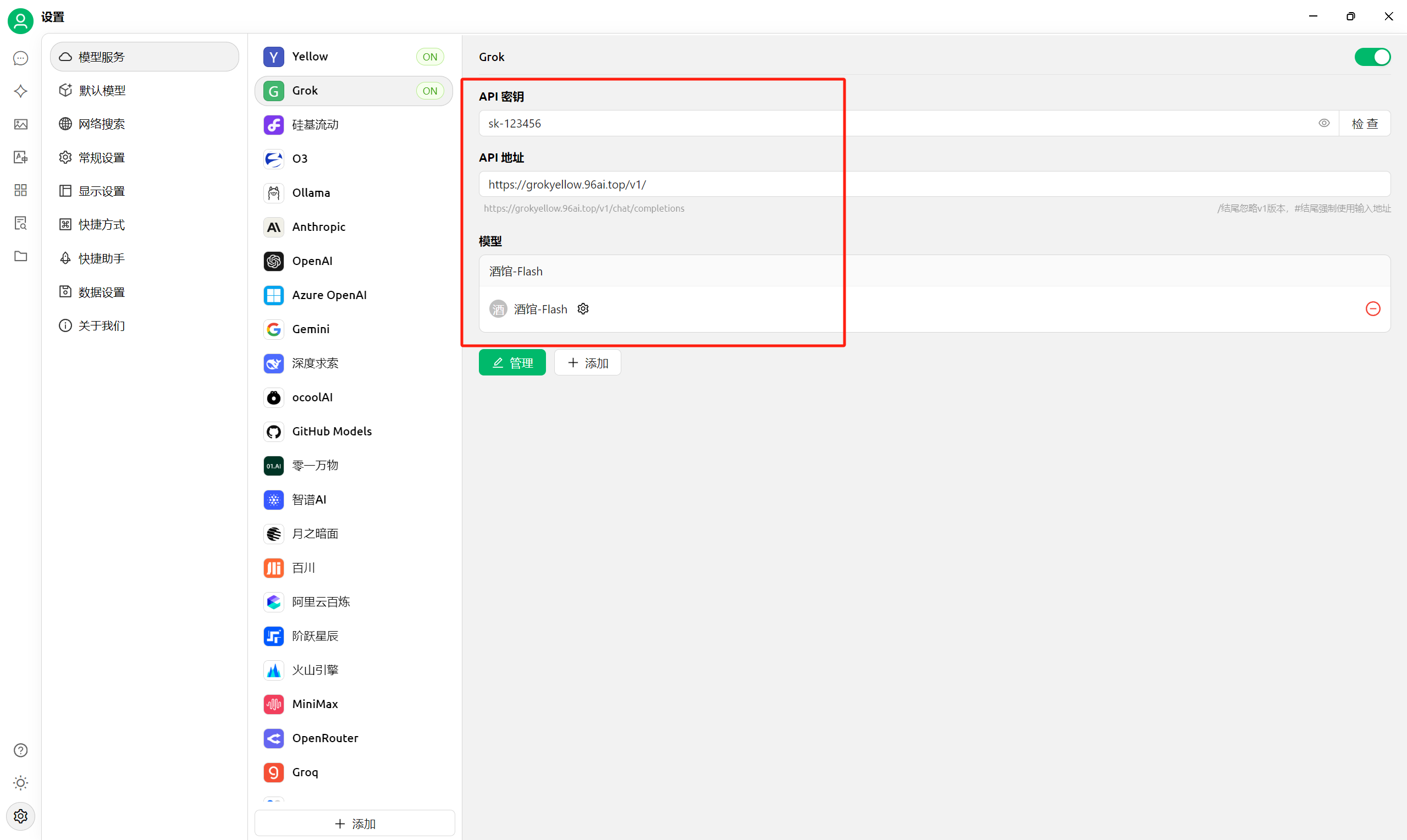This screenshot has height=840, width=1407.
Task: Click 添加 provider button below provider list
Action: coord(354,823)
